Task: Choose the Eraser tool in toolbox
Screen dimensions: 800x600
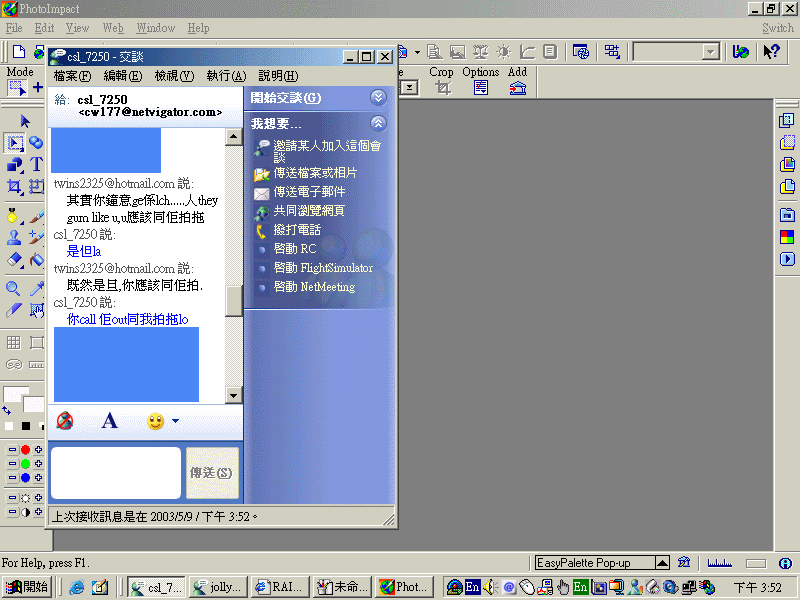Action: 15,260
